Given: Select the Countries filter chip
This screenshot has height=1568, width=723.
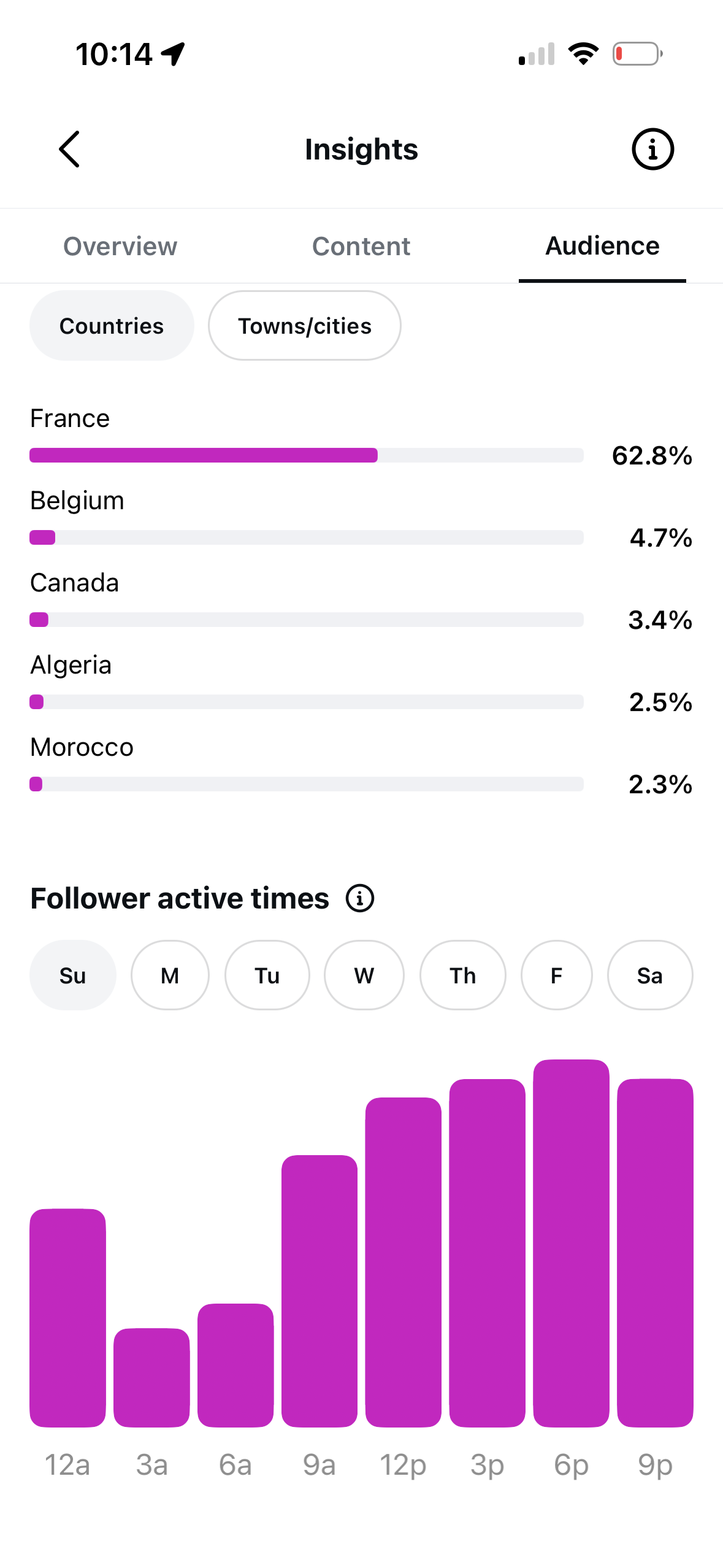Looking at the screenshot, I should 112,326.
